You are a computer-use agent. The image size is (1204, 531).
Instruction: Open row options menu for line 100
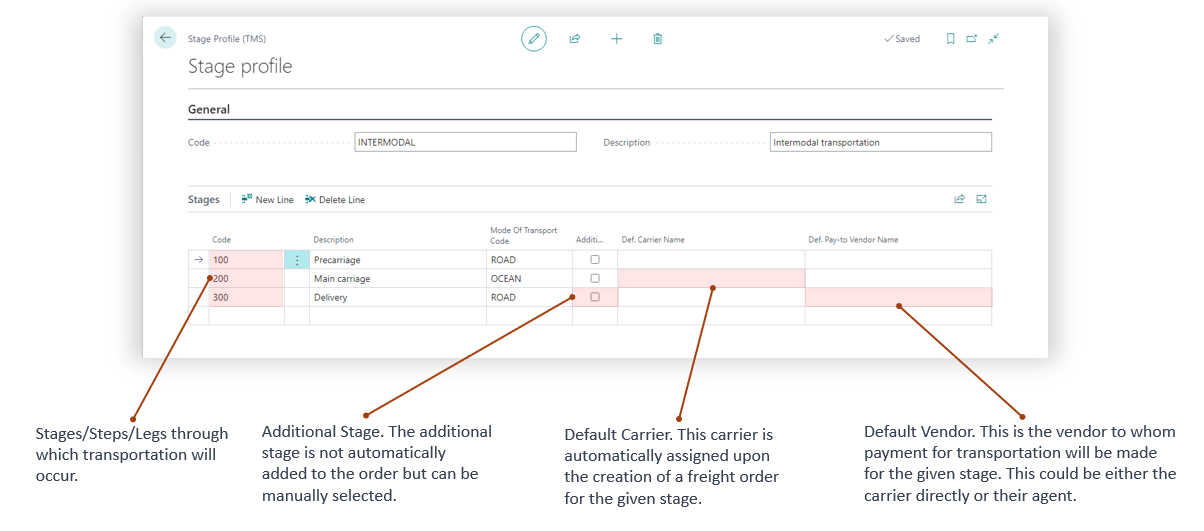pyautogui.click(x=297, y=260)
